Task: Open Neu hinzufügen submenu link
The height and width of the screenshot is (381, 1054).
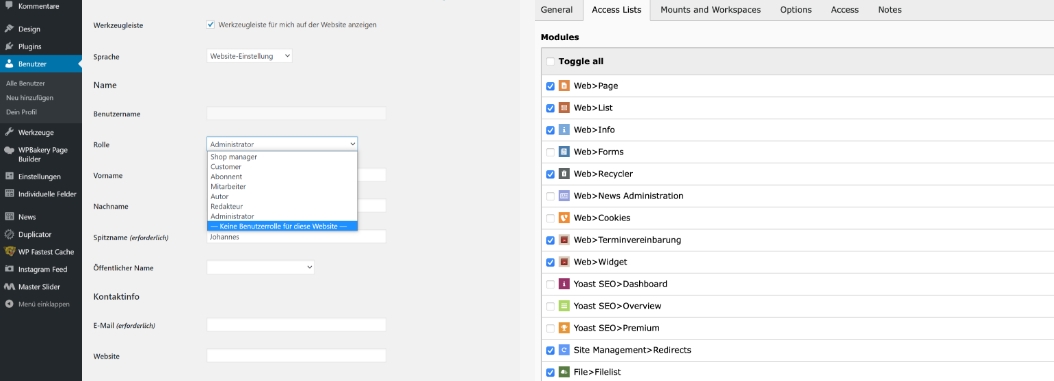Action: [30, 97]
